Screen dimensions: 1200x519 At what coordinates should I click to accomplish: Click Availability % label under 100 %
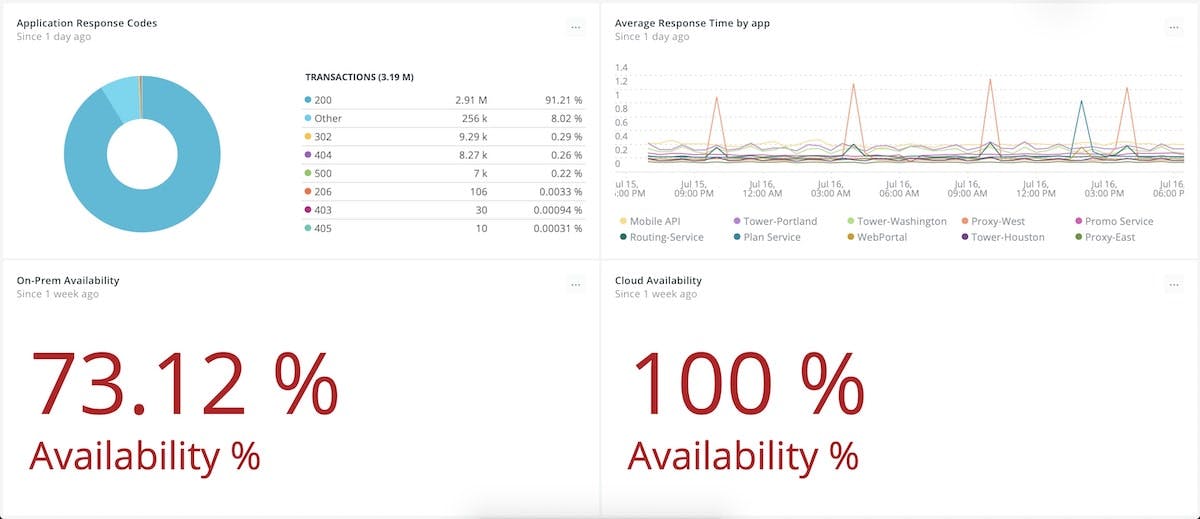click(x=743, y=456)
